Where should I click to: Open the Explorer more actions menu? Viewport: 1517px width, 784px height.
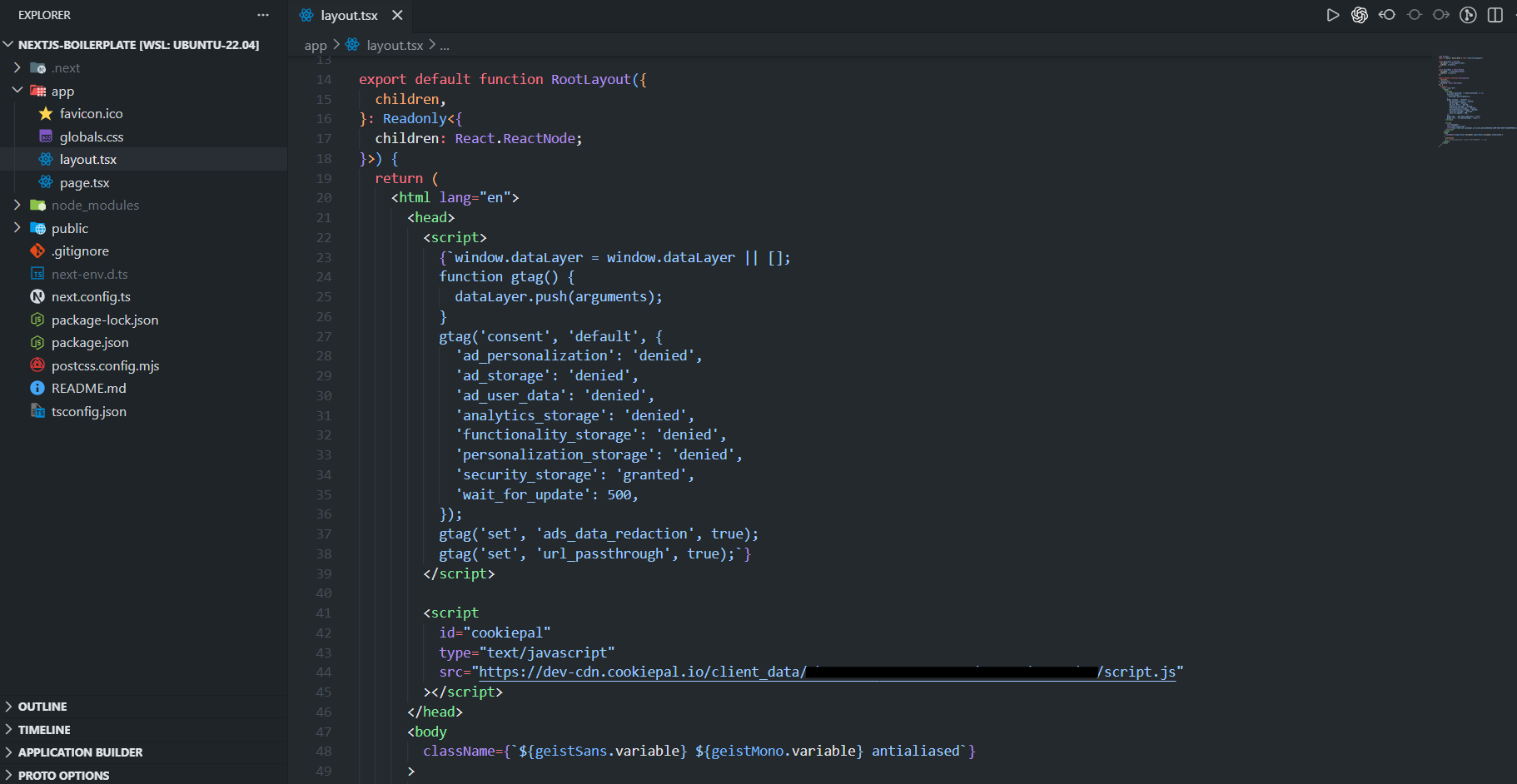point(263,14)
